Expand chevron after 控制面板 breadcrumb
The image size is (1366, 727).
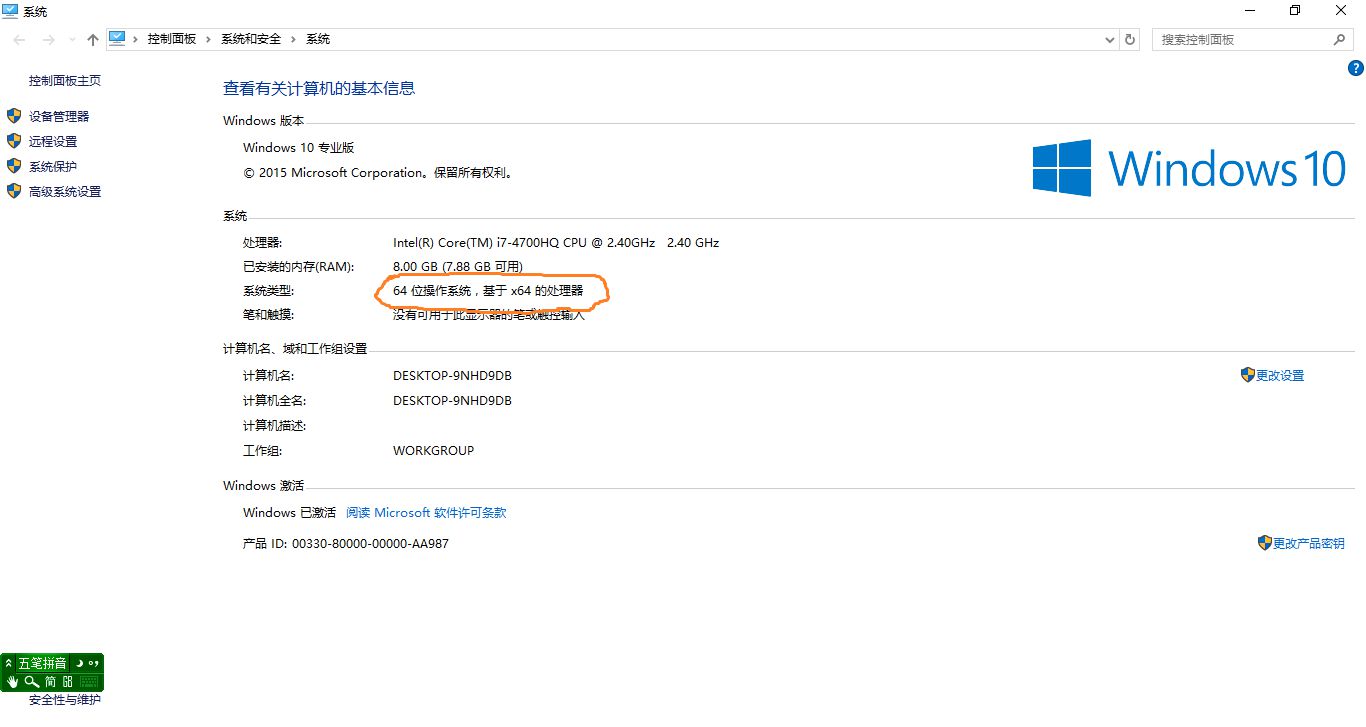(209, 39)
